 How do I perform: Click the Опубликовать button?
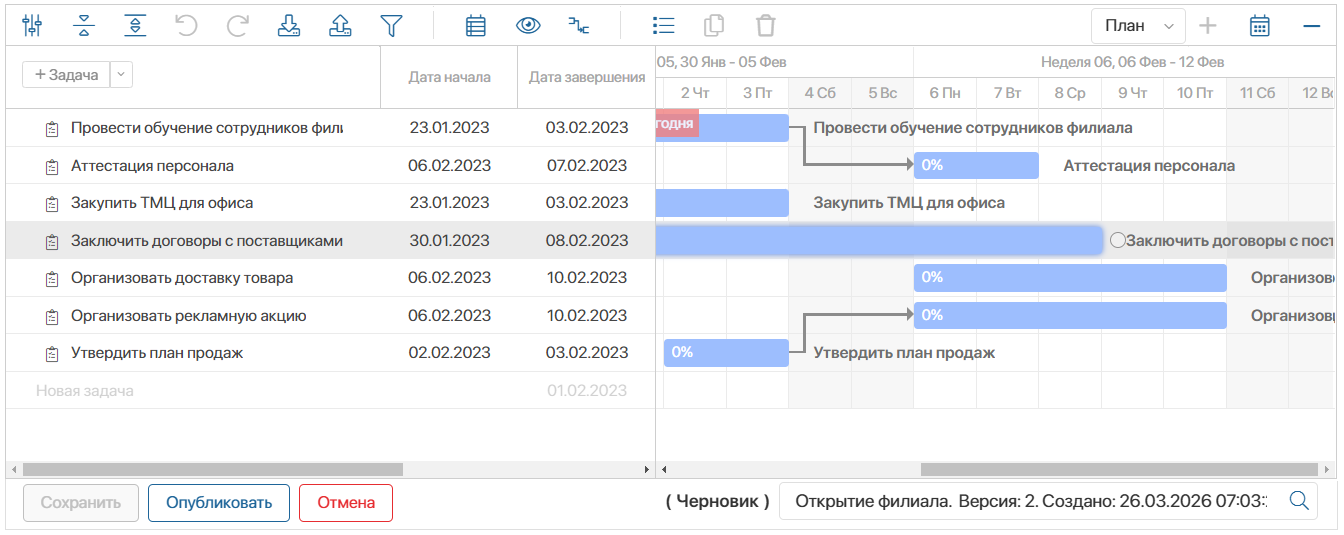click(x=219, y=503)
